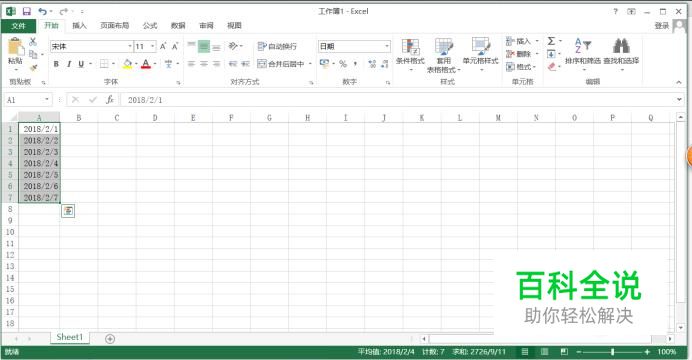Switch to the Data tab

point(178,26)
